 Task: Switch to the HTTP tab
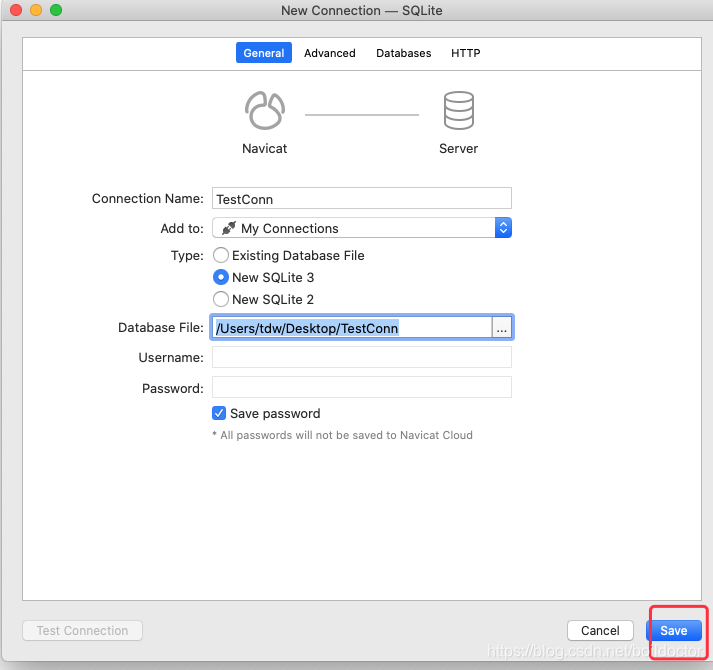coord(465,53)
